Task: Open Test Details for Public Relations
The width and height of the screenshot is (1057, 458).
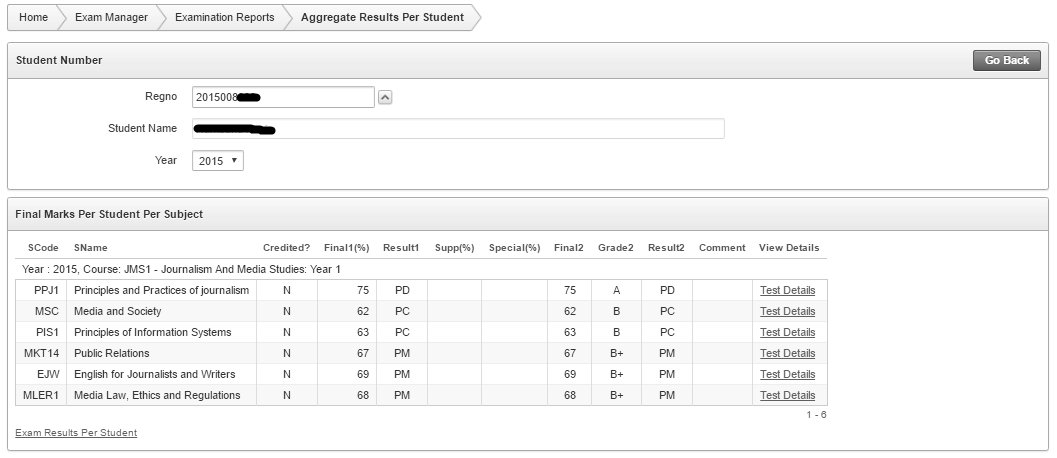Action: point(787,354)
